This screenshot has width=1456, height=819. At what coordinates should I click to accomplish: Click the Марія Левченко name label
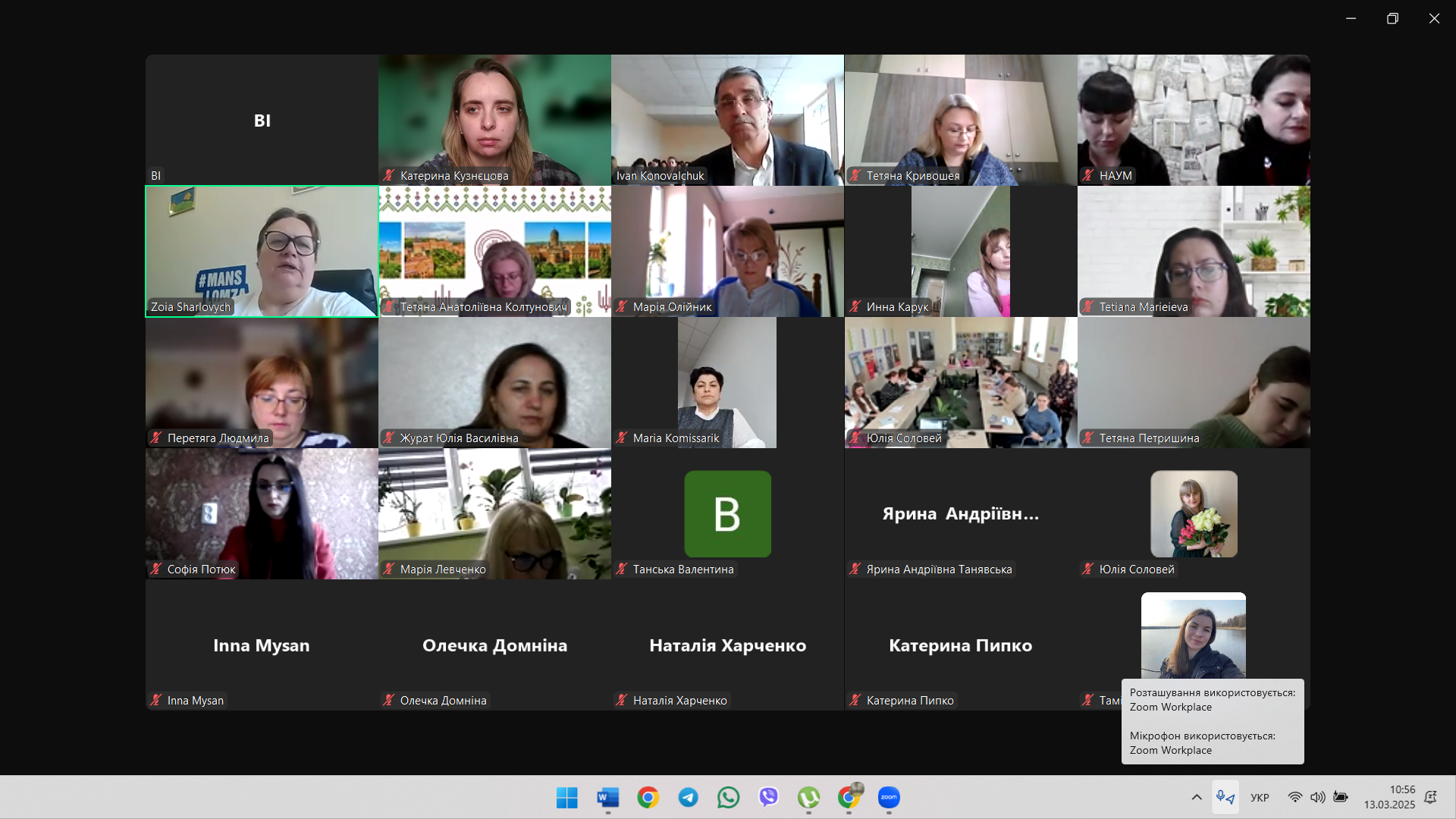pos(443,570)
